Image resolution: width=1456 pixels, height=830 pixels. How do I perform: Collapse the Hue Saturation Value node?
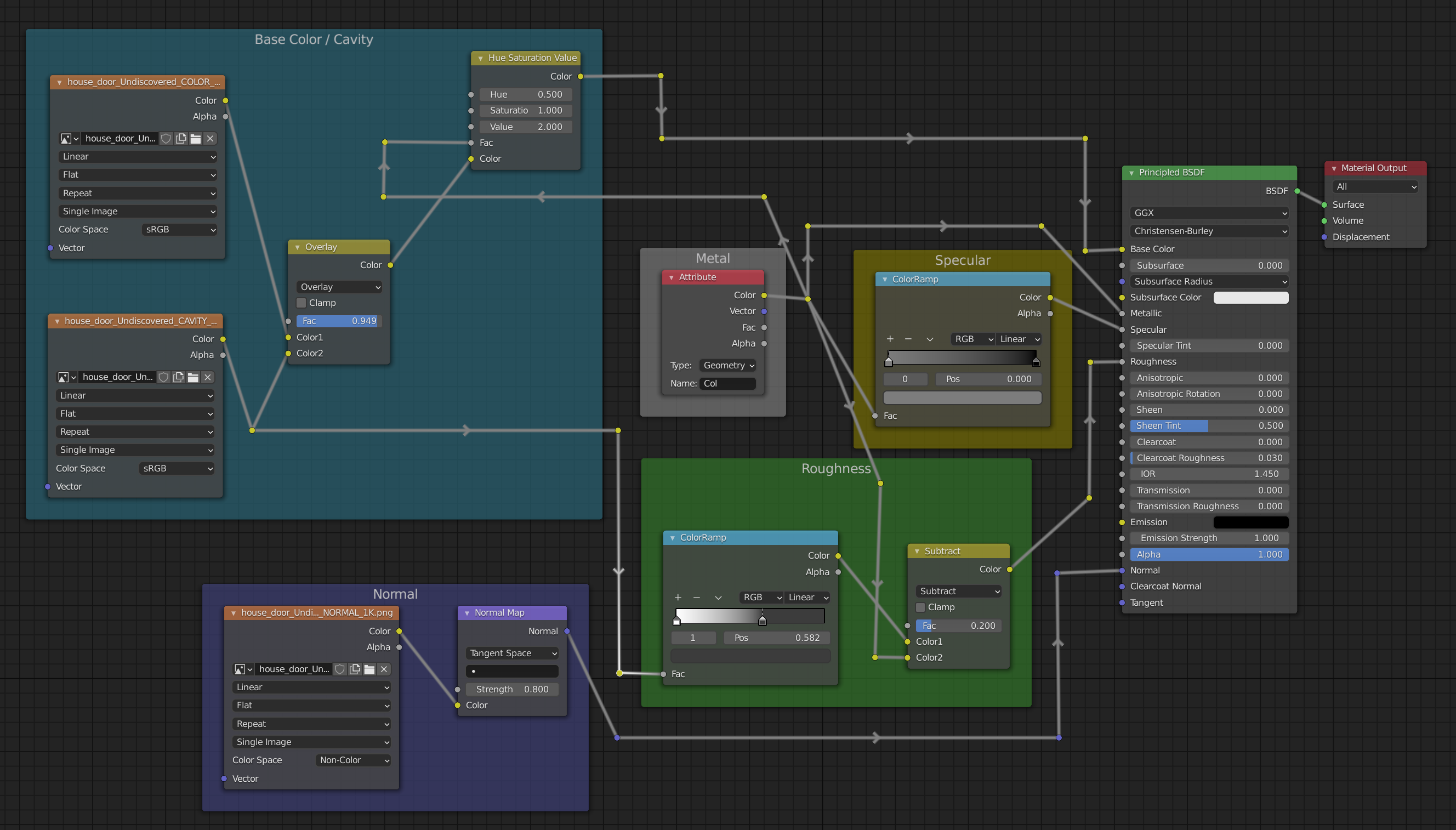(x=480, y=58)
